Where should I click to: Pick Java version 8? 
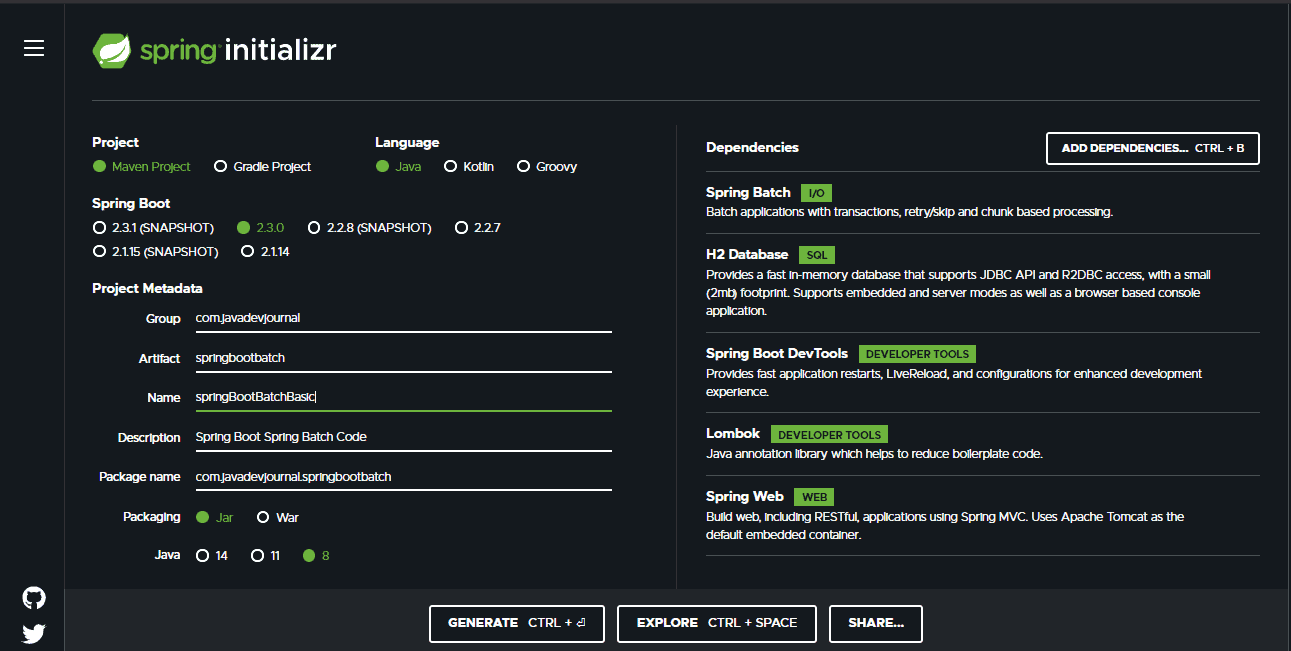point(316,555)
